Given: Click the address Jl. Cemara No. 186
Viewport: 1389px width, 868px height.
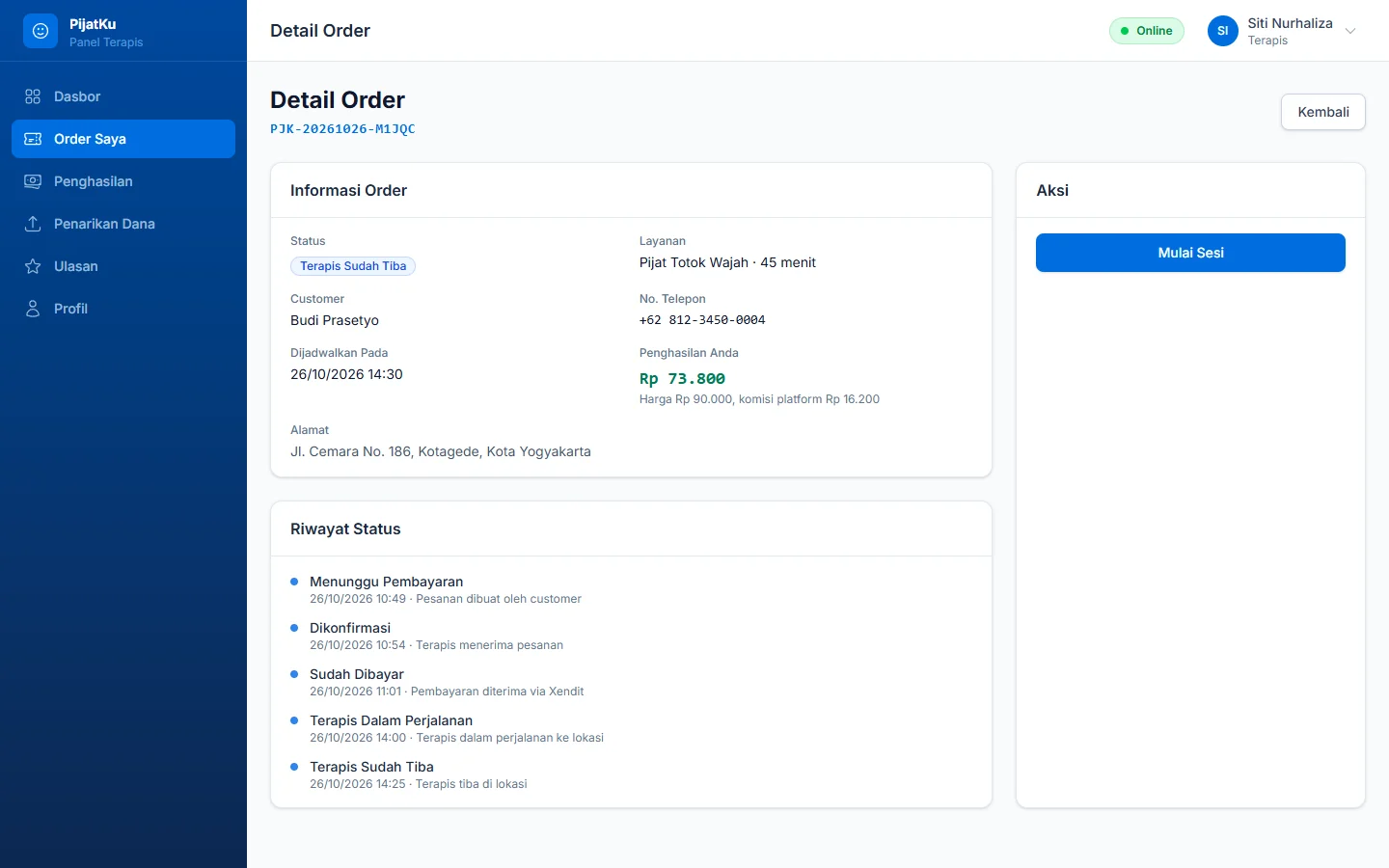Looking at the screenshot, I should tap(441, 451).
